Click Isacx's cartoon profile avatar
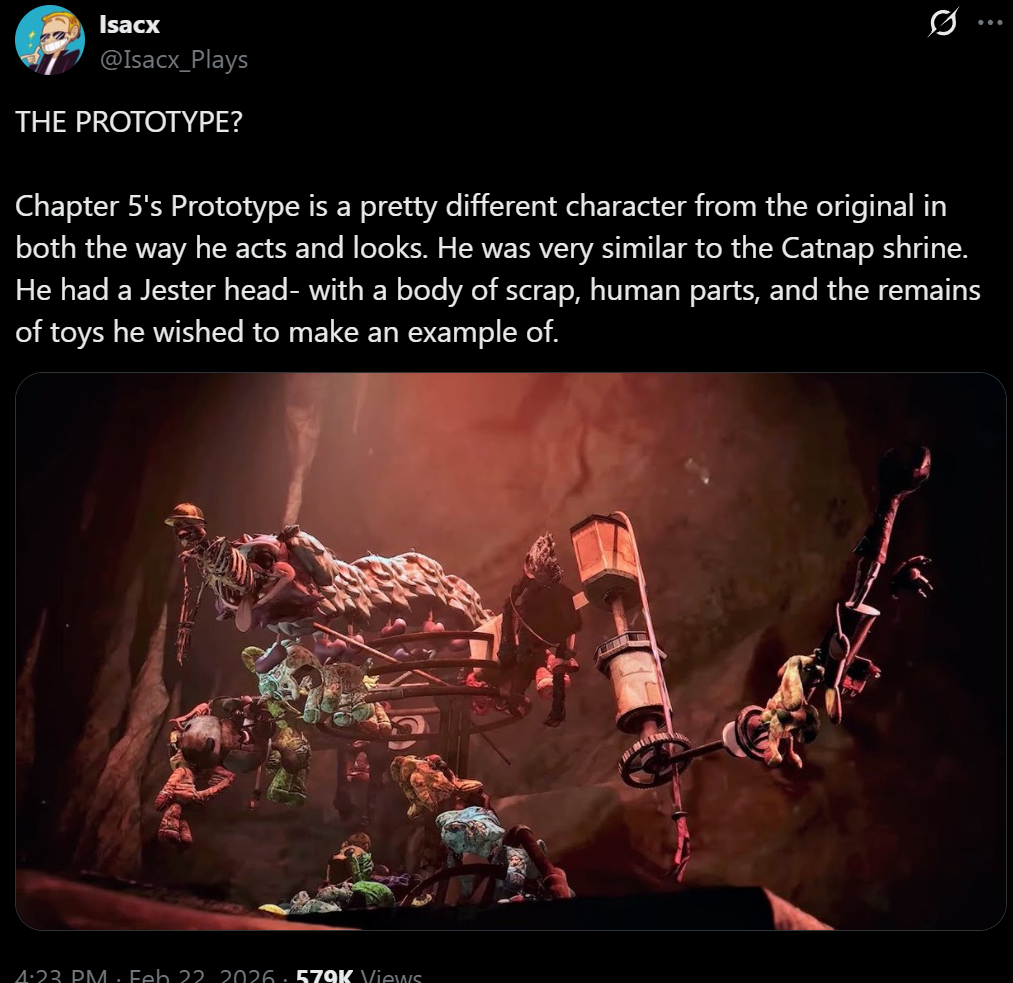The image size is (1013, 983). tap(50, 40)
